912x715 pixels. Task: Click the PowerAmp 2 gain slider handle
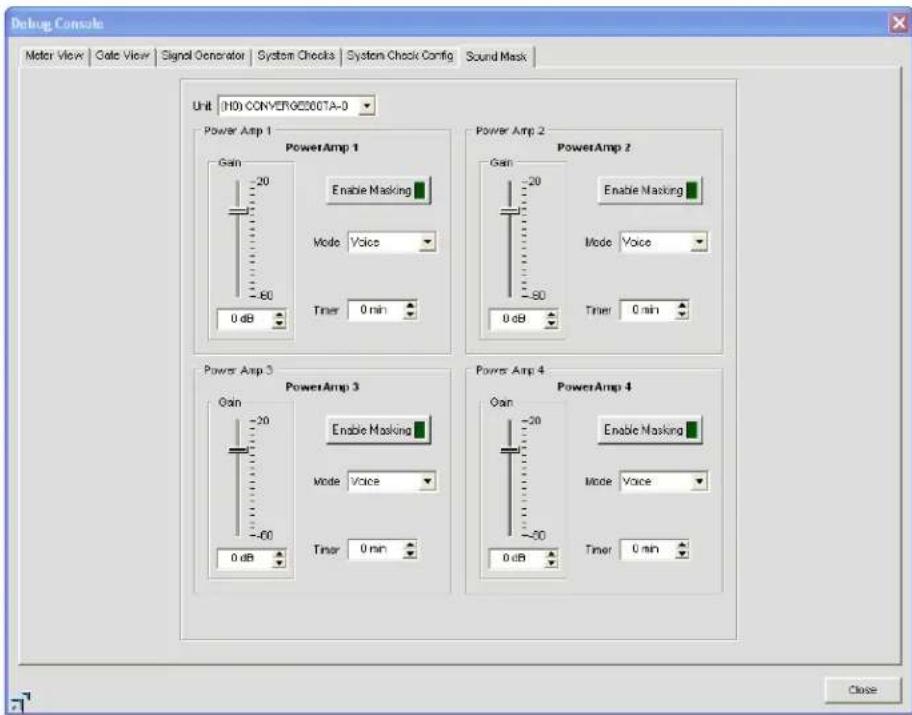[510, 211]
